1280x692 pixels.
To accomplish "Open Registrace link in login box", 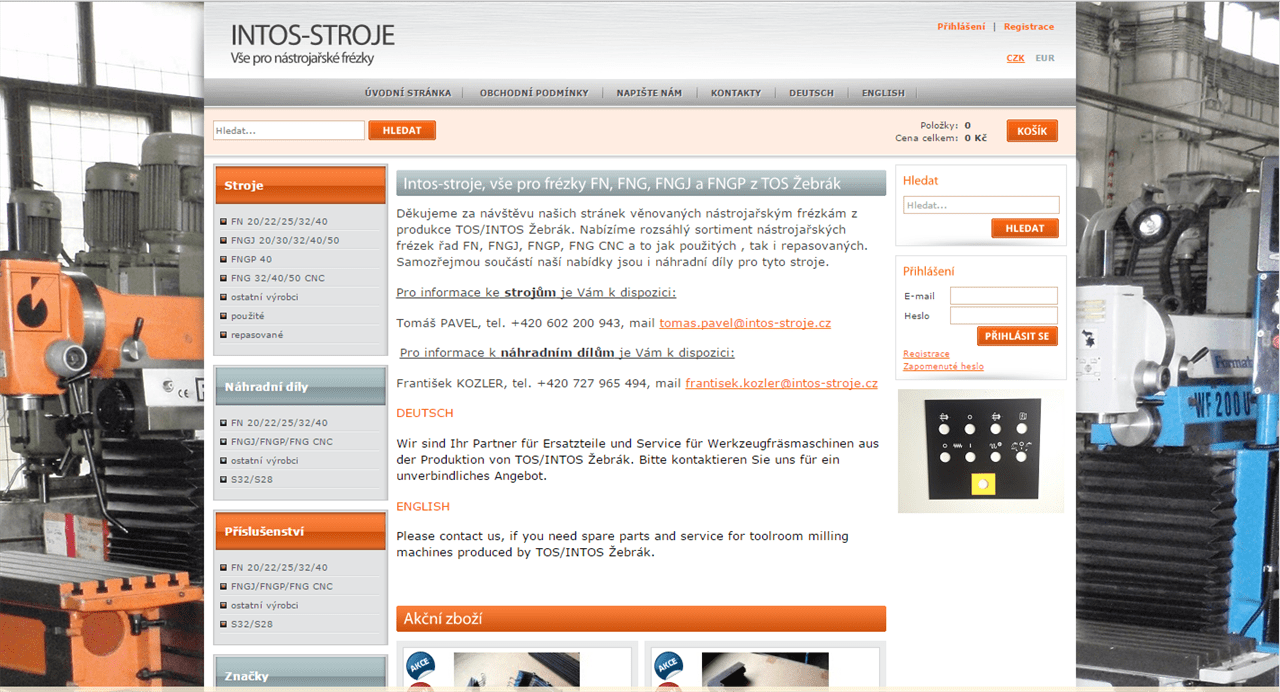I will [x=926, y=354].
